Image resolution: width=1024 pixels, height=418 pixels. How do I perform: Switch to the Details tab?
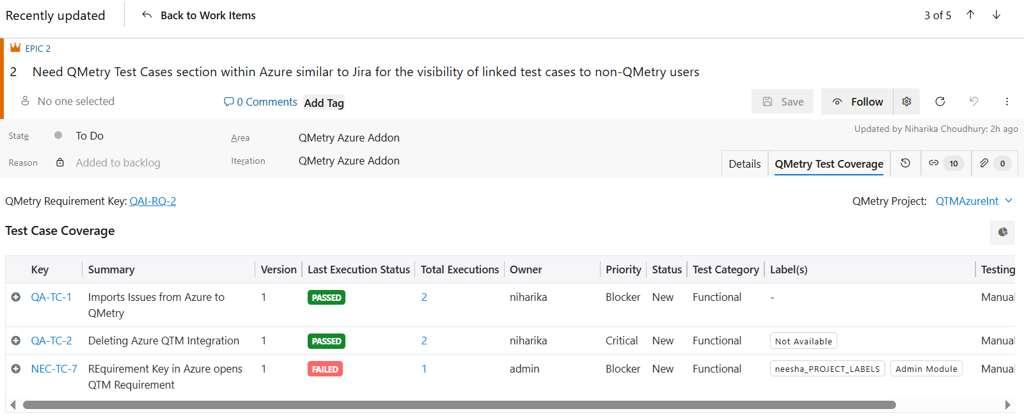click(744, 164)
